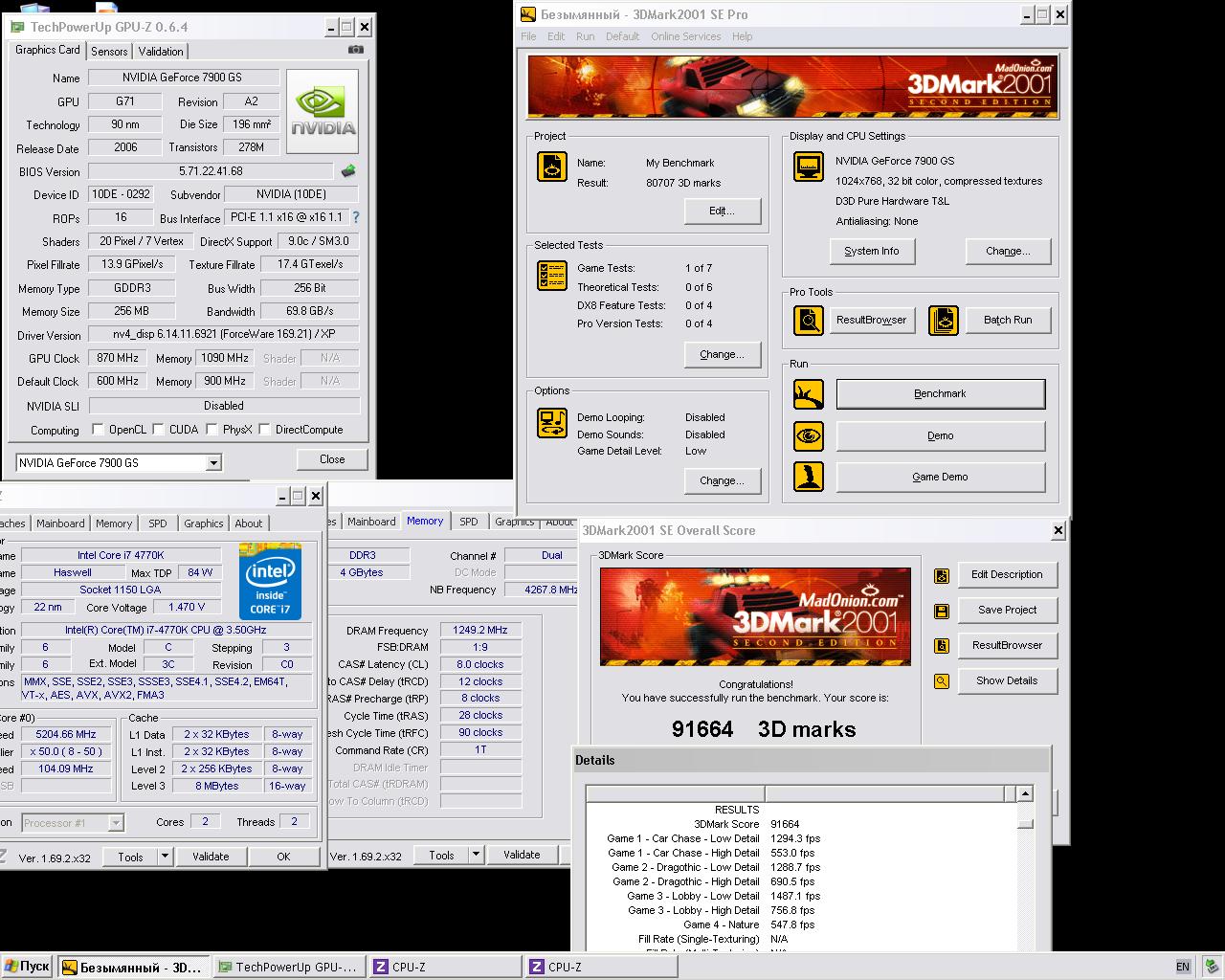
Task: Click the Show Details magnifier icon
Action: (x=942, y=681)
